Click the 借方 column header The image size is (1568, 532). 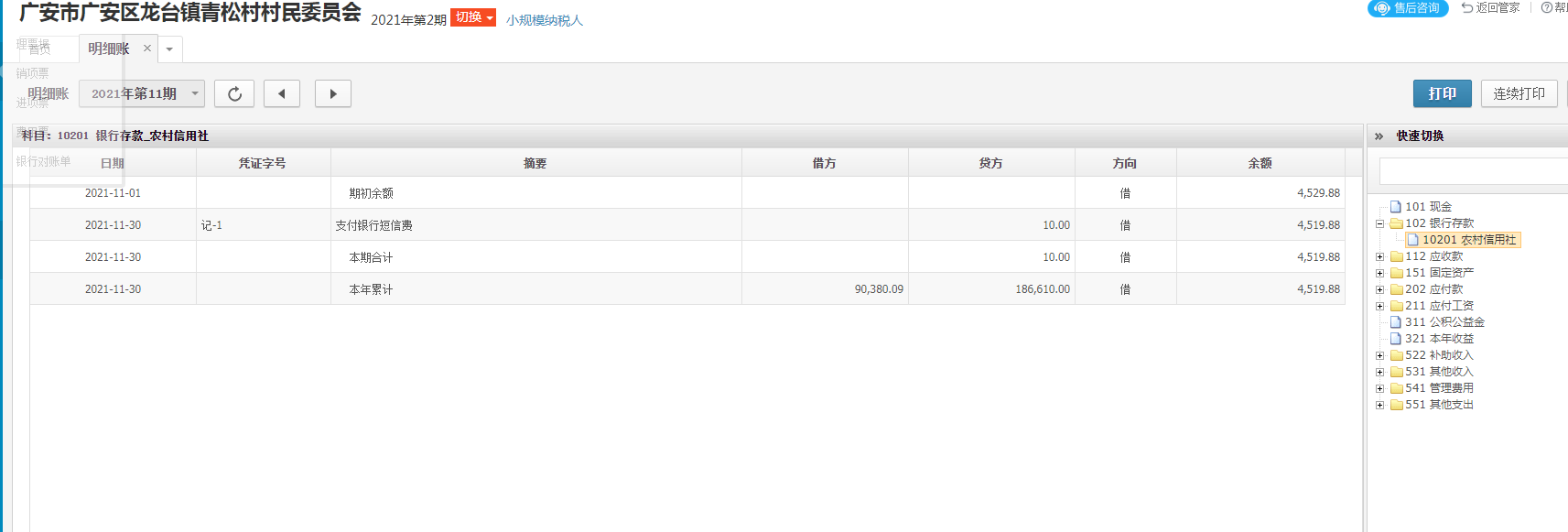point(825,163)
